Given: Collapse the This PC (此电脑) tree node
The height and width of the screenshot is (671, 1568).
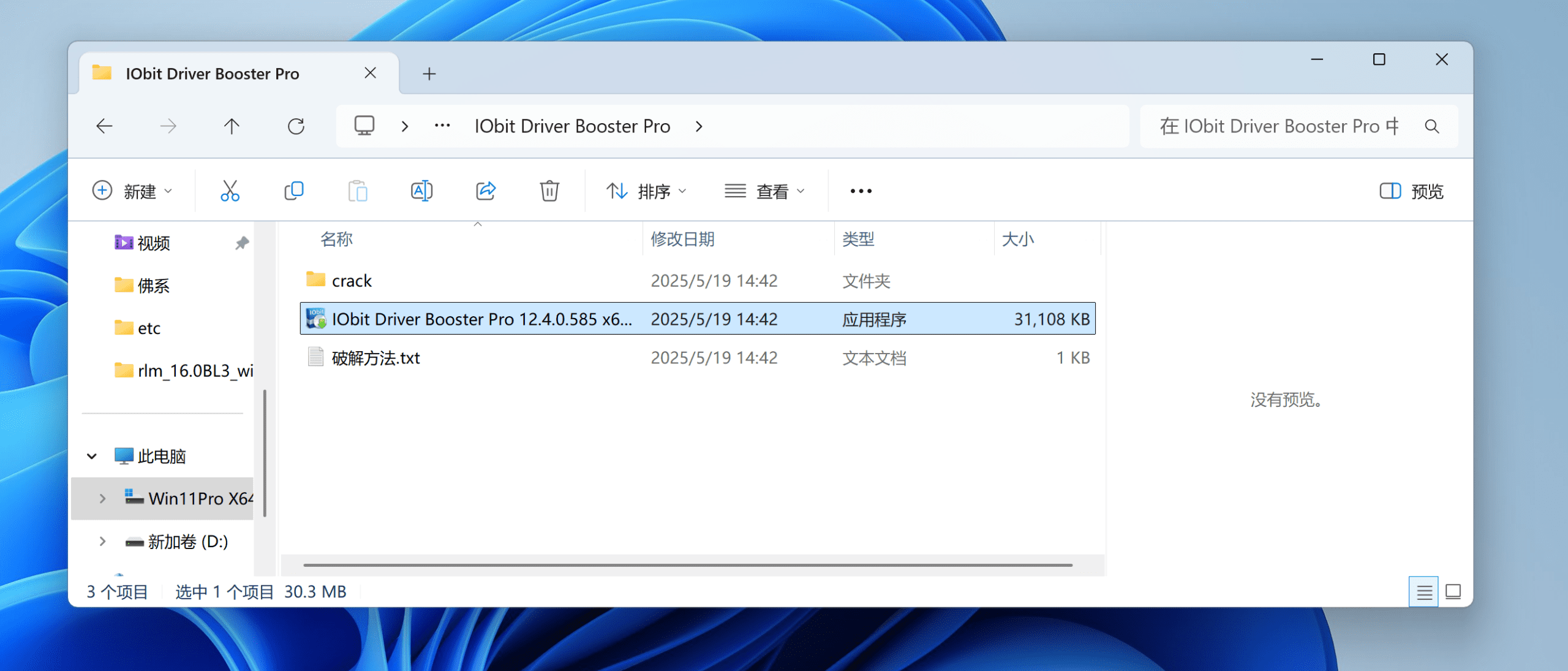Looking at the screenshot, I should tap(92, 456).
